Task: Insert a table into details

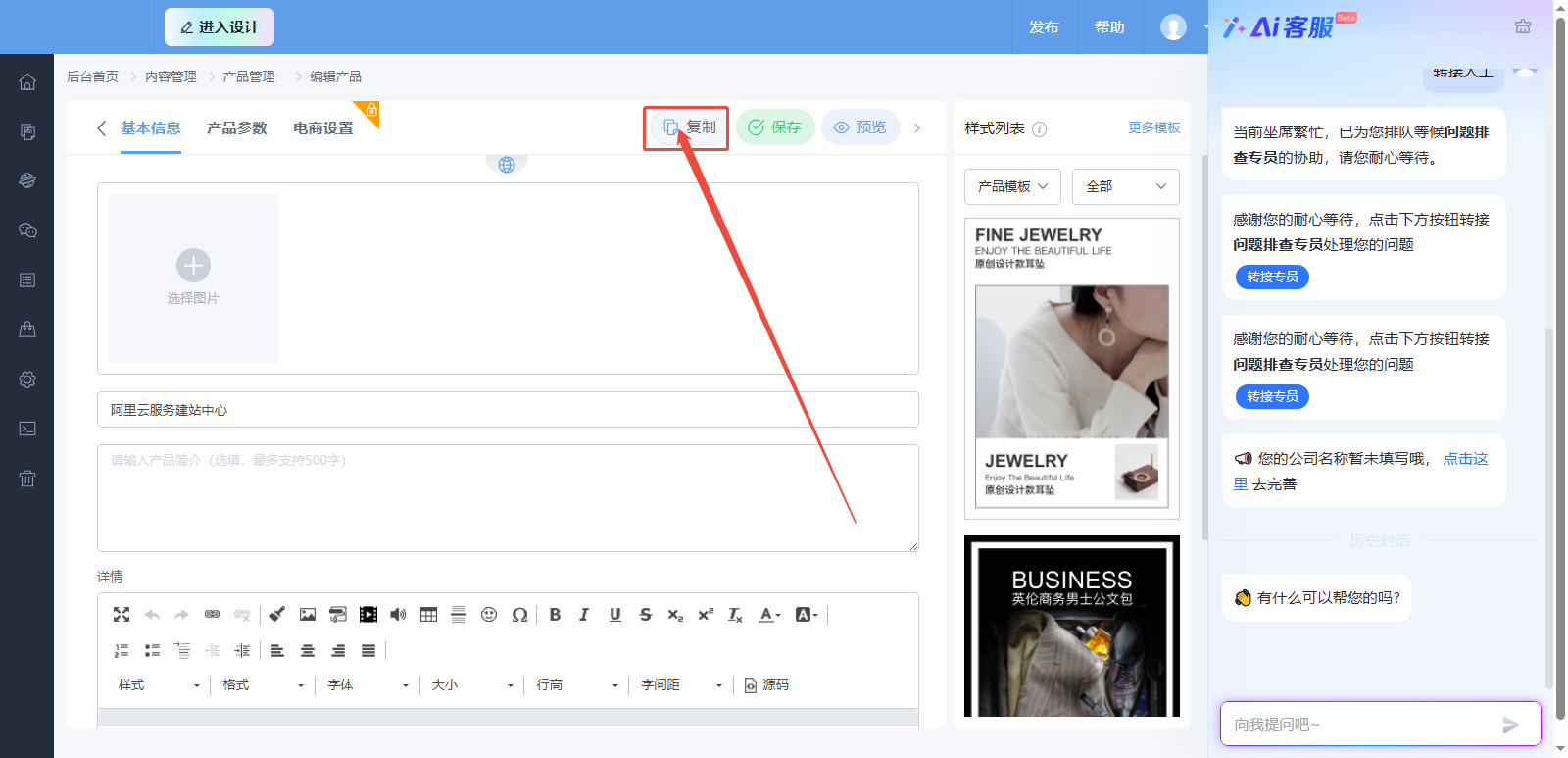Action: point(428,615)
